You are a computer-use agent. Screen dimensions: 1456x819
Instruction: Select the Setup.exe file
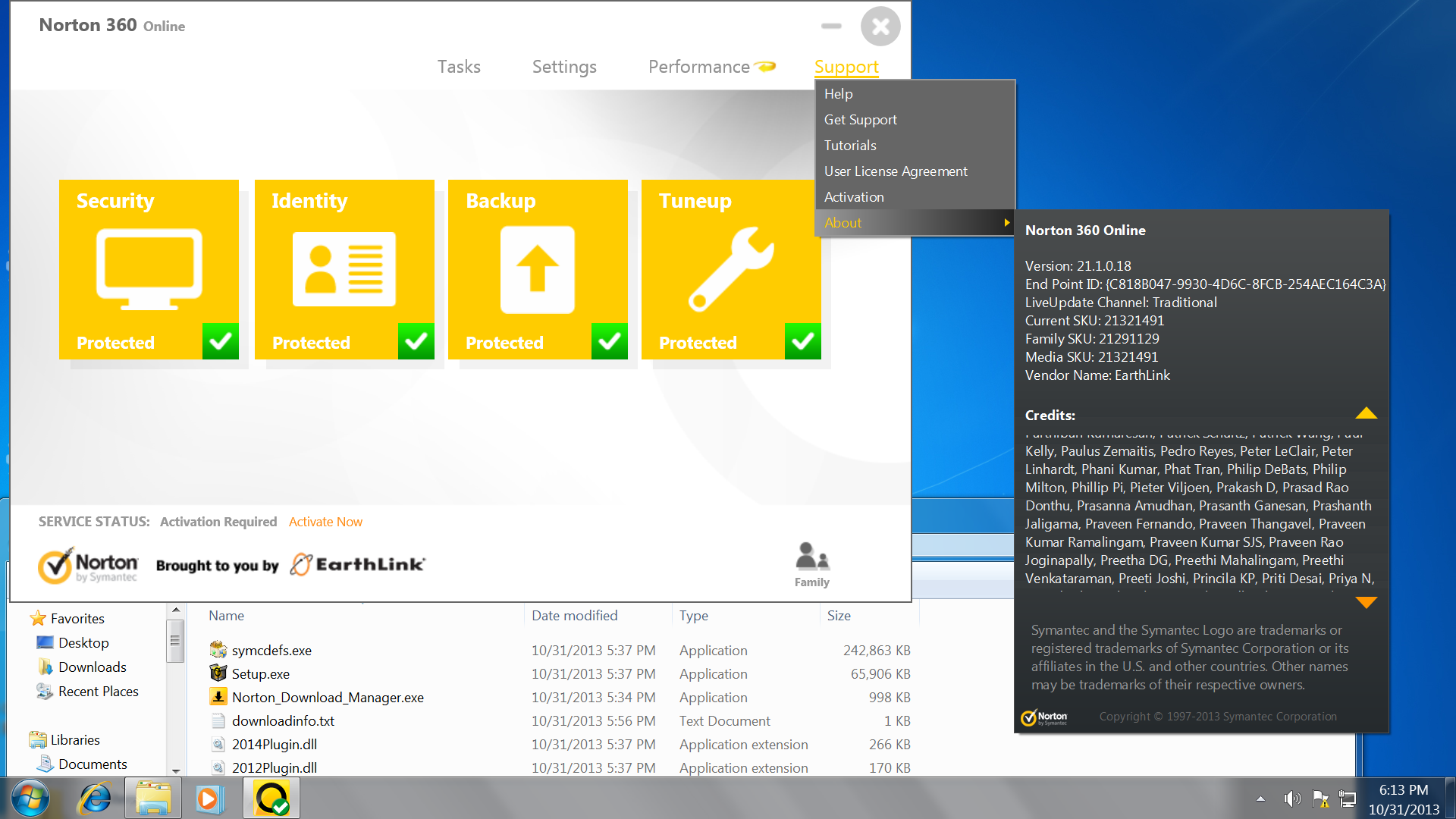click(x=260, y=673)
